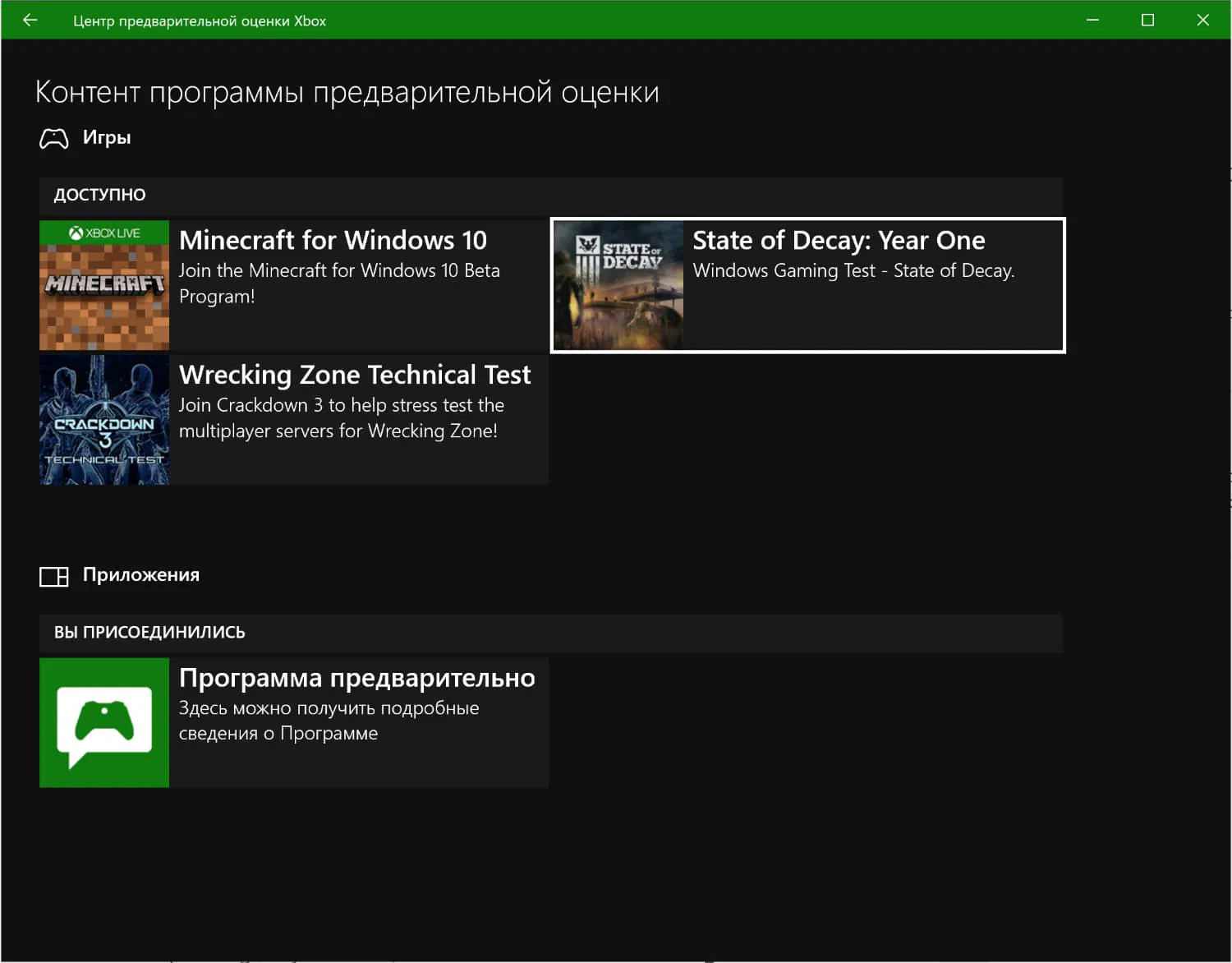This screenshot has height=963, width=1232.
Task: Click the Xbox controller icon beside Игры
Action: tap(55, 138)
